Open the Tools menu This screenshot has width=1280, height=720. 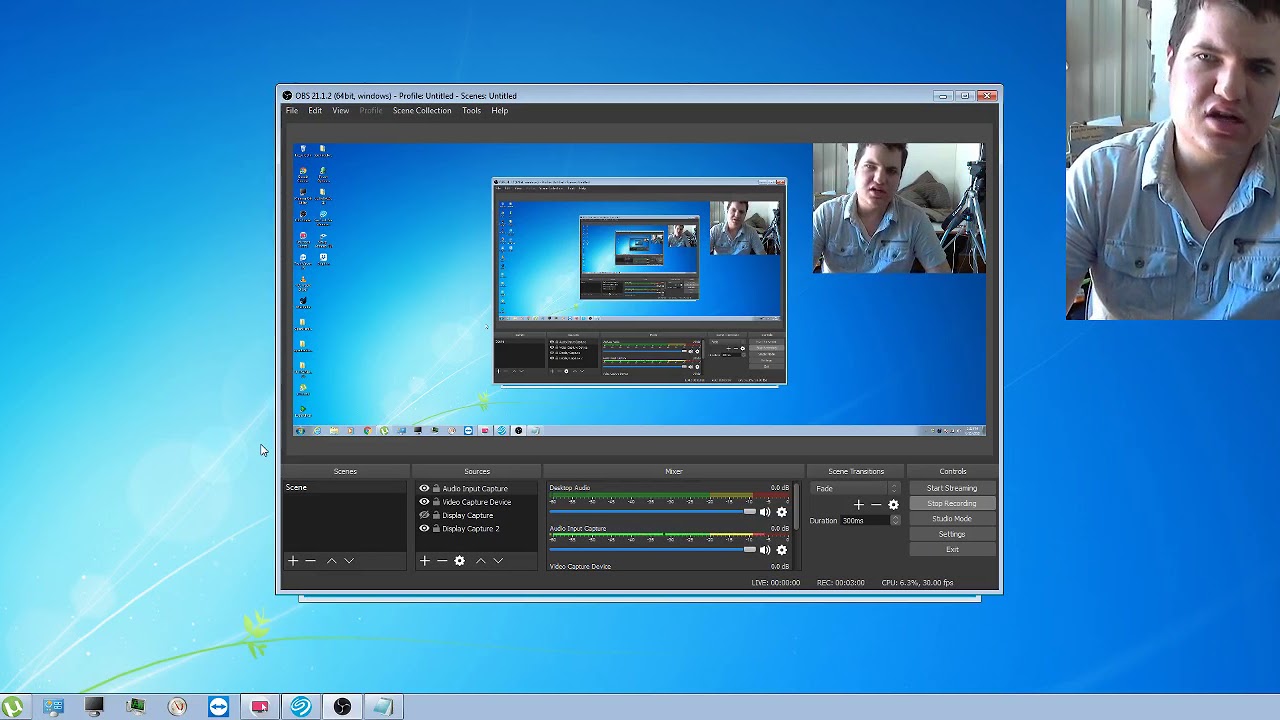471,111
